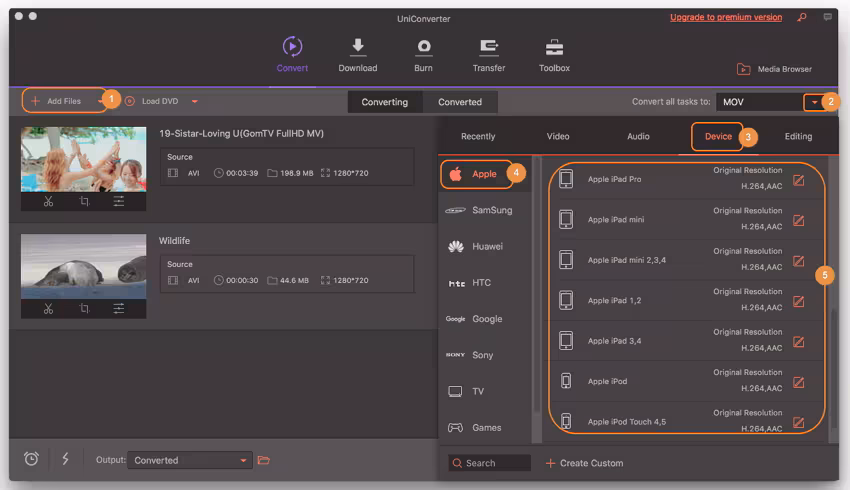Screen dimensions: 850x490
Task: Edit settings for Apple iPad mini 2,3,4
Action: tap(799, 261)
